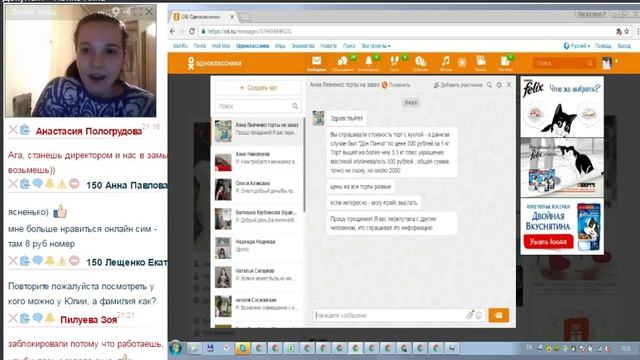Open Надежда Надежда conversation
This screenshot has width=640, height=360.
coord(258,248)
